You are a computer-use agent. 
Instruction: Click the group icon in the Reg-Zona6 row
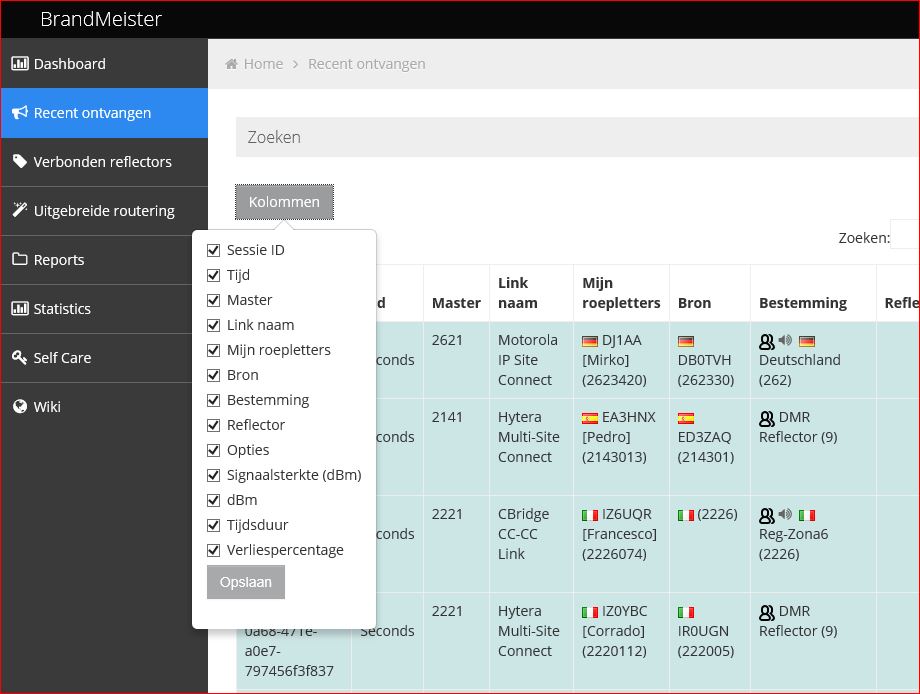click(x=766, y=515)
